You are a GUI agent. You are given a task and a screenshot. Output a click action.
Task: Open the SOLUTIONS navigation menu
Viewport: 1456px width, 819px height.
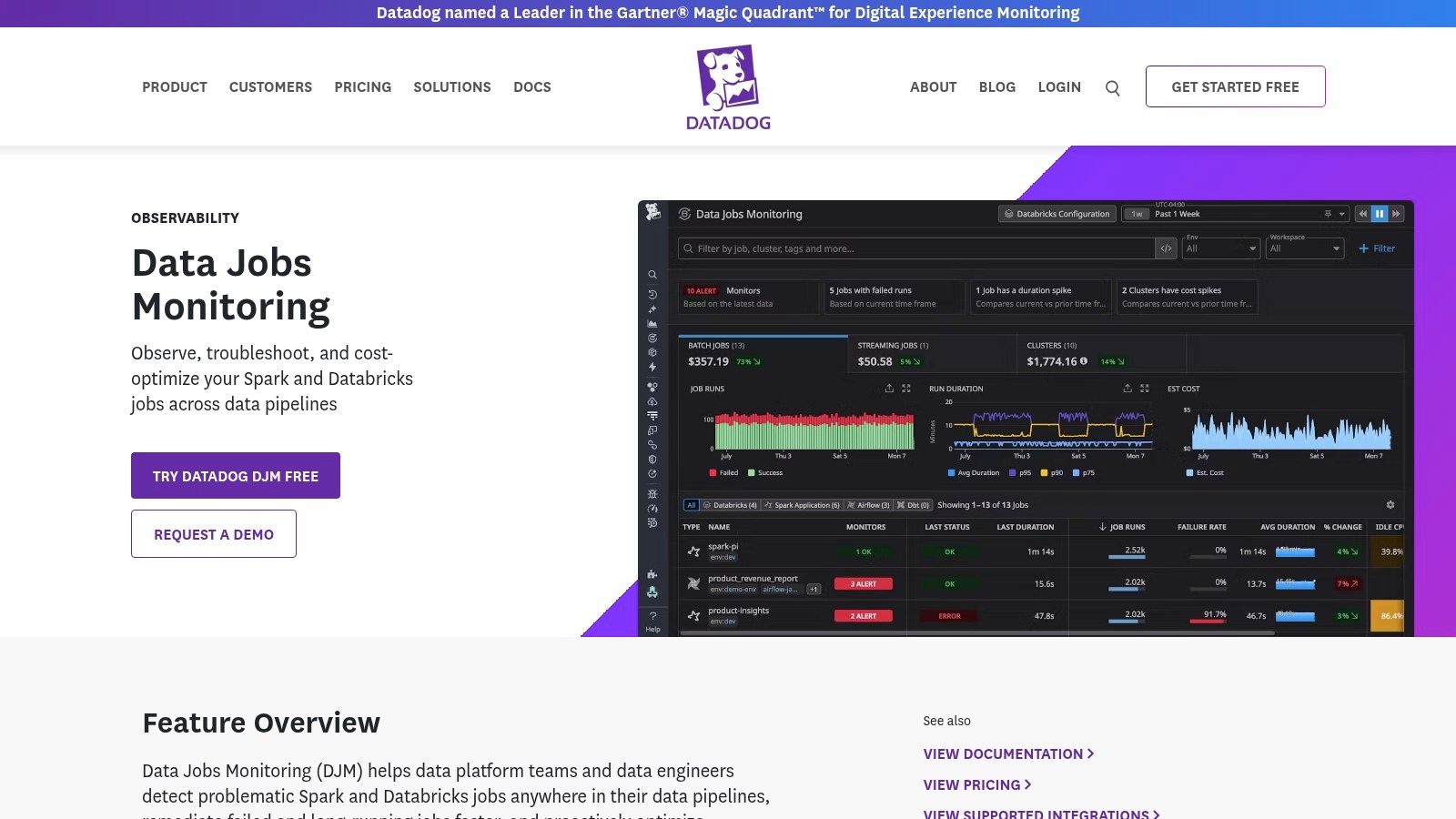click(x=451, y=86)
